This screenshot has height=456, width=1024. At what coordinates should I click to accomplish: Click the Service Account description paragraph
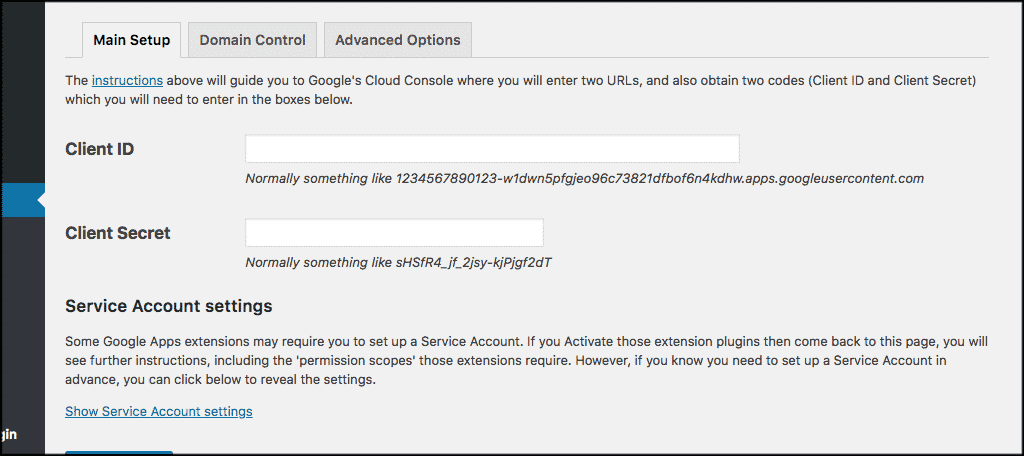[x=526, y=361]
